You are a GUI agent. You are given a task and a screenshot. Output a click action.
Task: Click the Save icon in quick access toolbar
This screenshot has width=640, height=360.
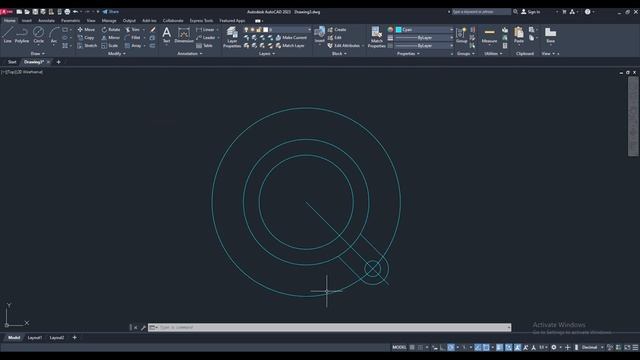[x=35, y=12]
